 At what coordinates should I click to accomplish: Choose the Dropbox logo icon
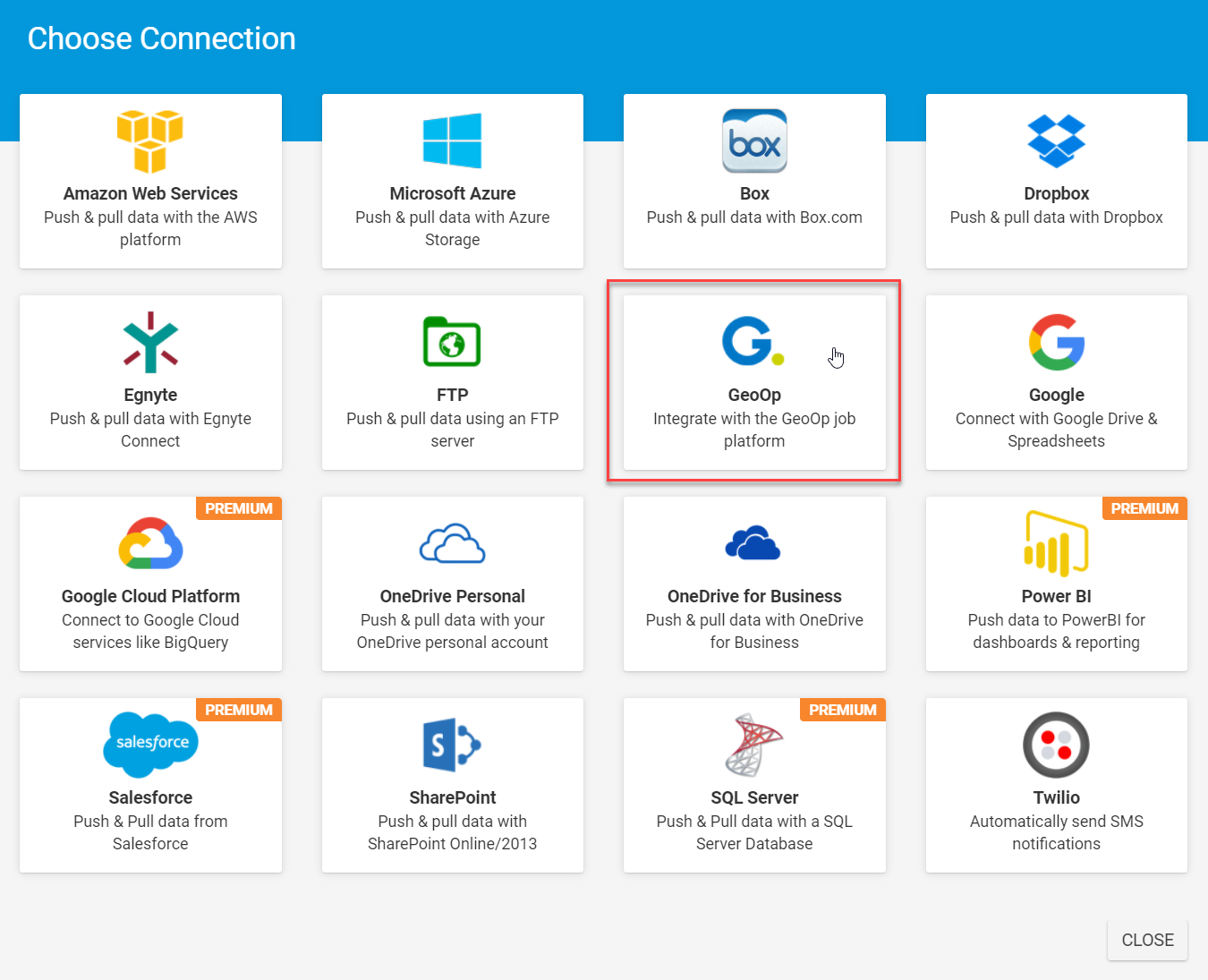pos(1057,141)
